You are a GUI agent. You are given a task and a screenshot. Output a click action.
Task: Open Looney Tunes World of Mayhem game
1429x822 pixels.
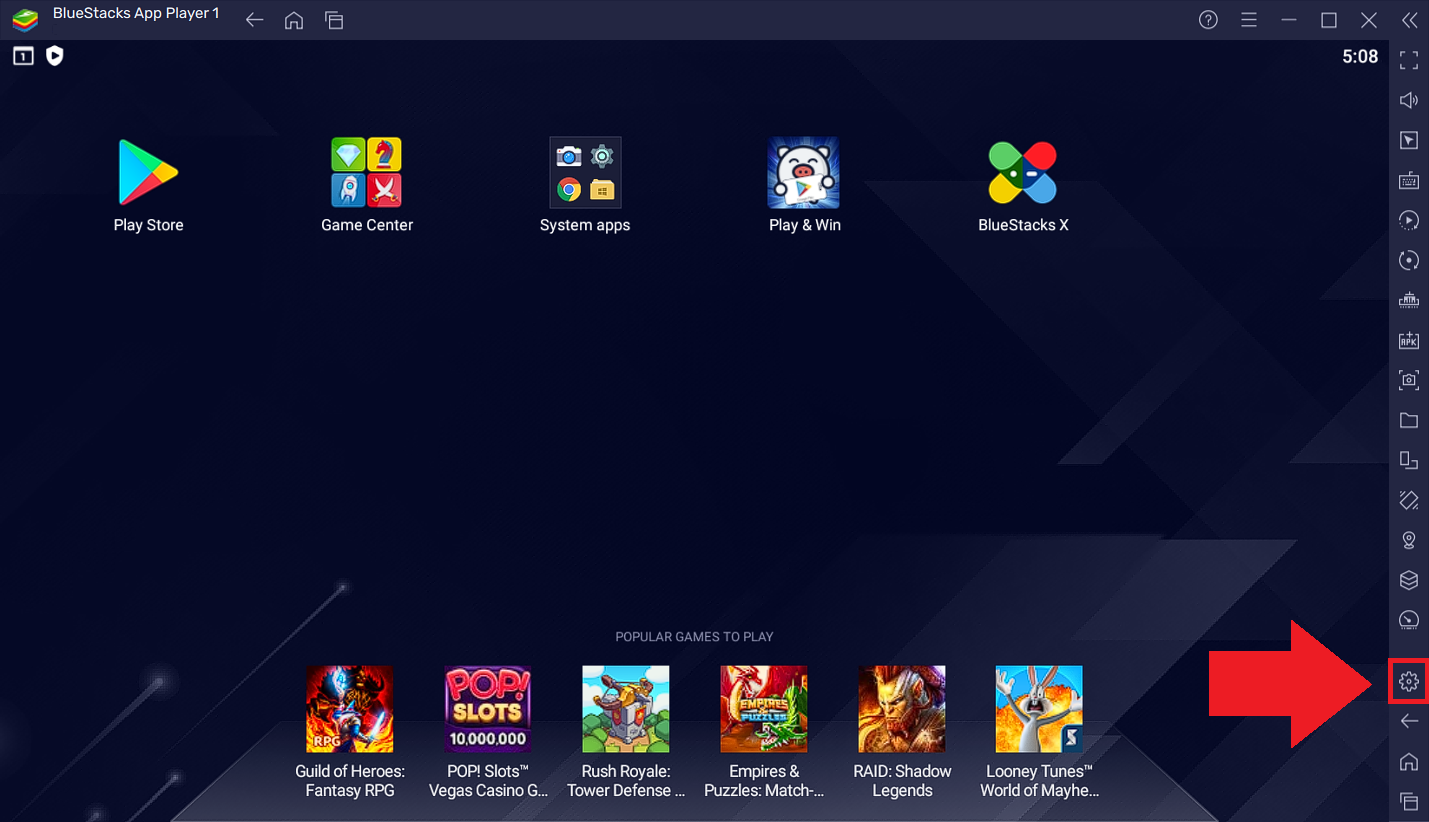click(1039, 709)
